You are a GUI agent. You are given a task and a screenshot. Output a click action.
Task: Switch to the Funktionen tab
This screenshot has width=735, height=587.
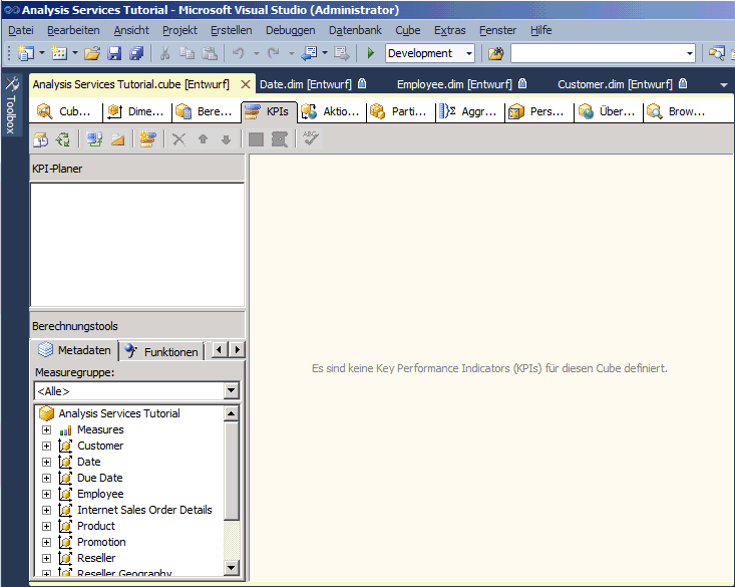[163, 351]
